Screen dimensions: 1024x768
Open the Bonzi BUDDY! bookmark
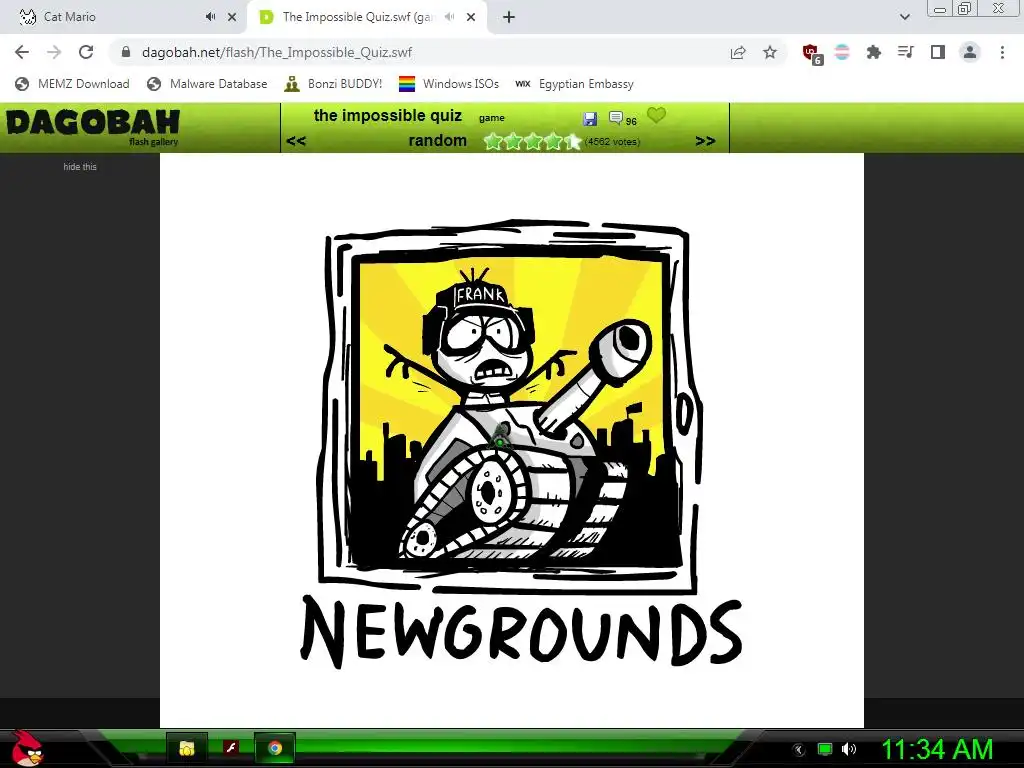(x=333, y=84)
